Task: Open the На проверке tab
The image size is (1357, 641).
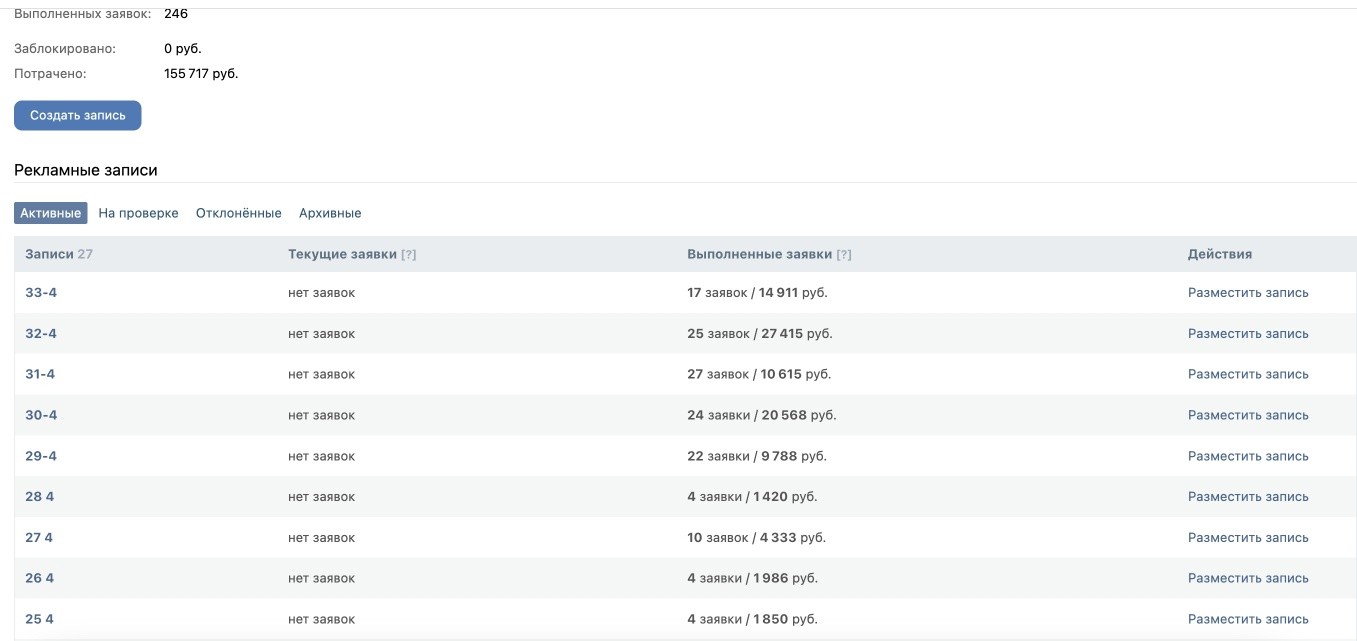Action: 139,213
